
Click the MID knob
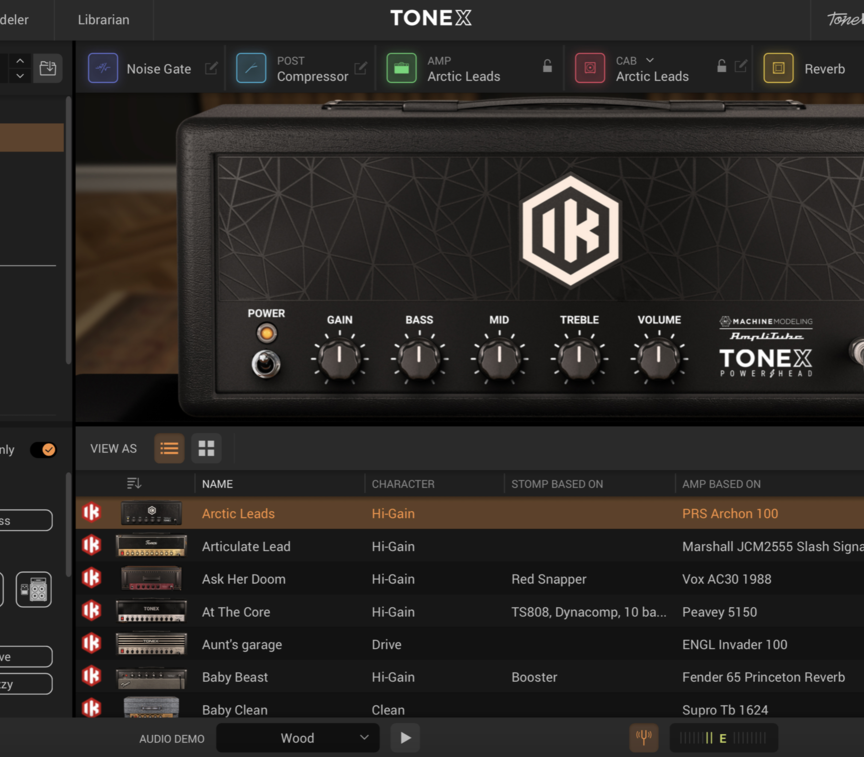(499, 358)
